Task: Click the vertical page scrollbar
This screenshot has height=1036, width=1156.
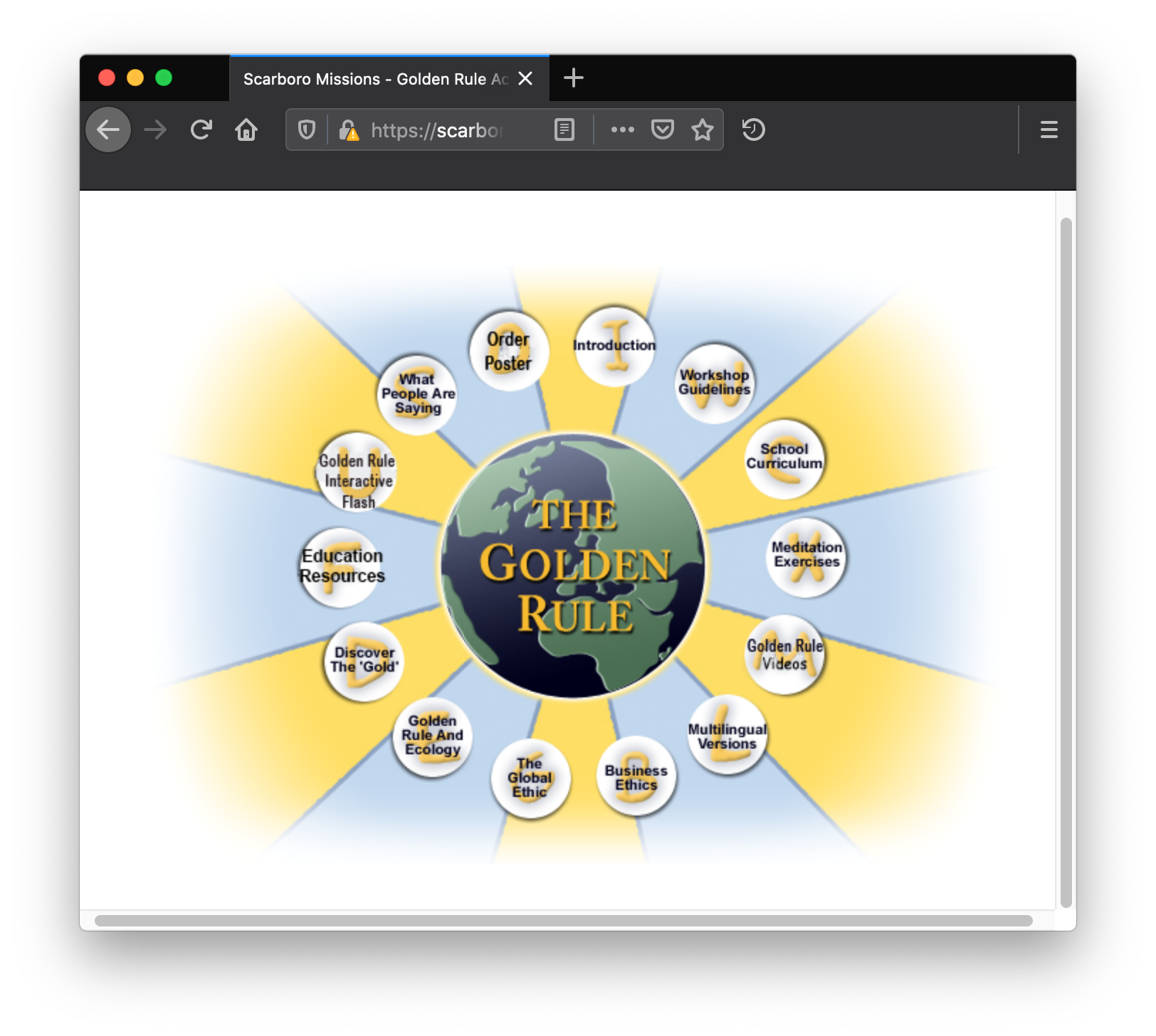Action: (1066, 562)
